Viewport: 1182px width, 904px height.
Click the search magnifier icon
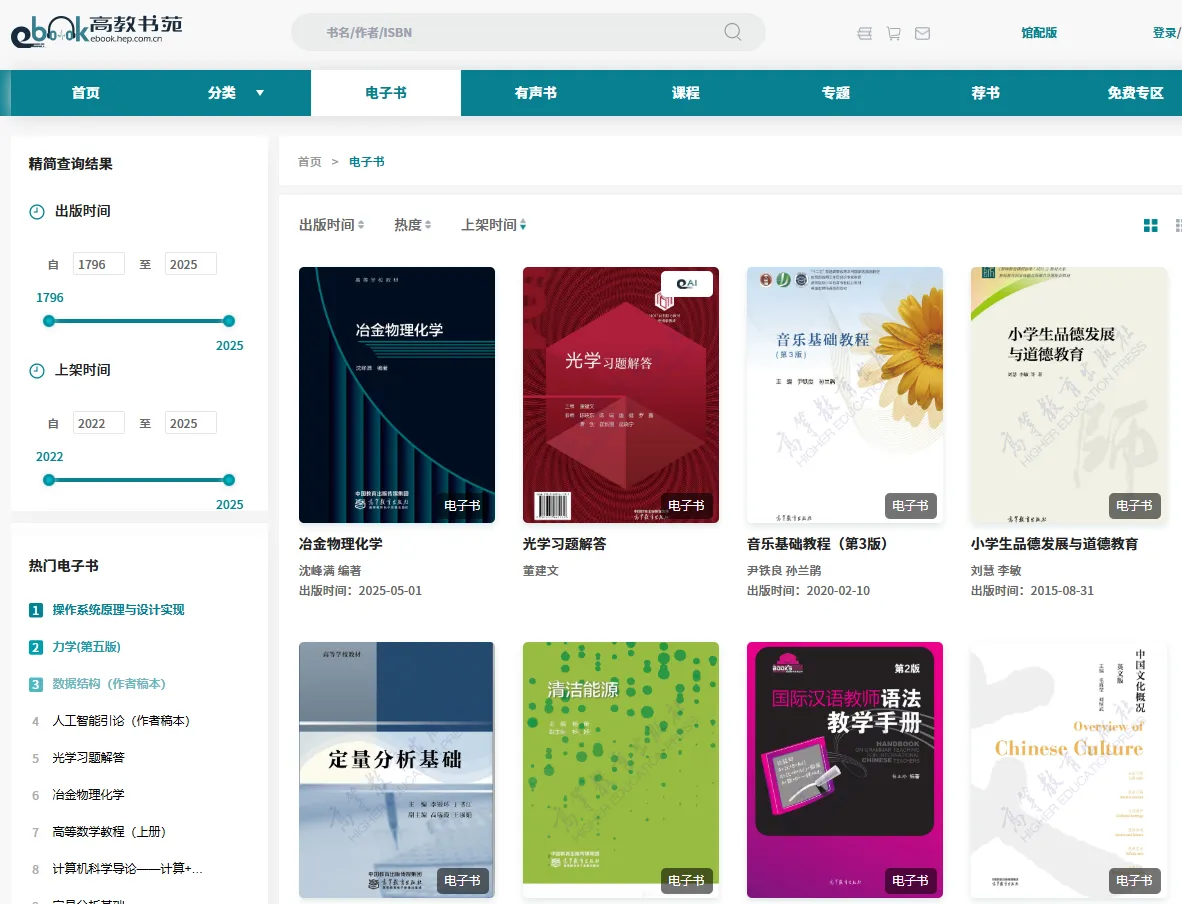click(733, 32)
